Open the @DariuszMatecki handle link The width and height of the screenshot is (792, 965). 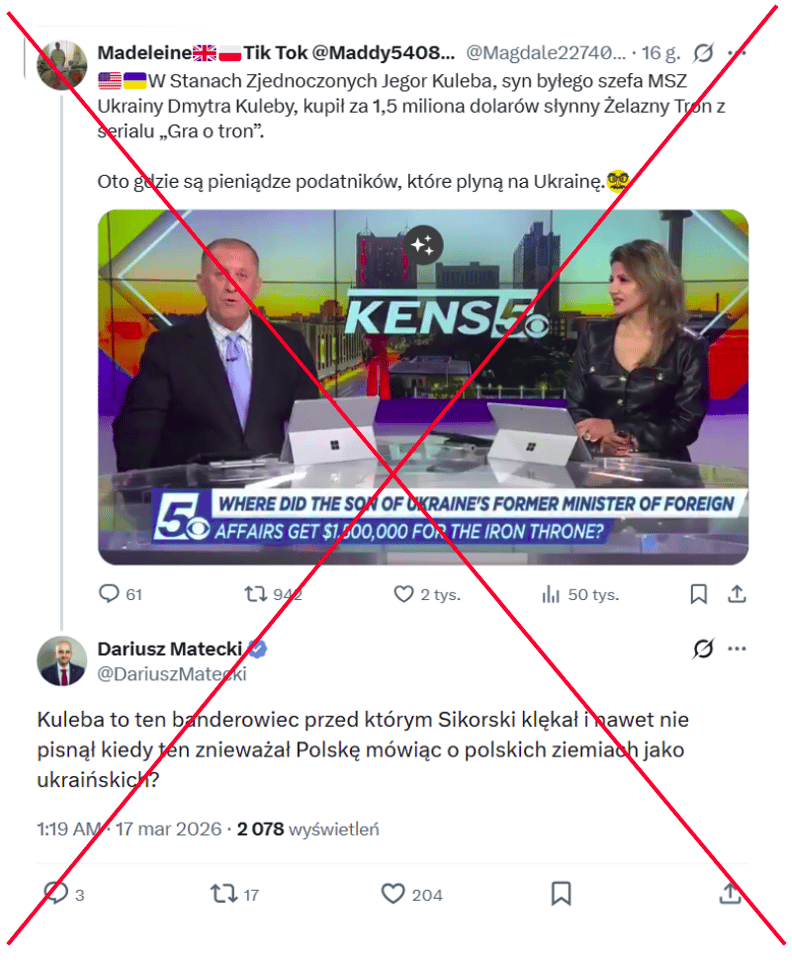pyautogui.click(x=172, y=674)
